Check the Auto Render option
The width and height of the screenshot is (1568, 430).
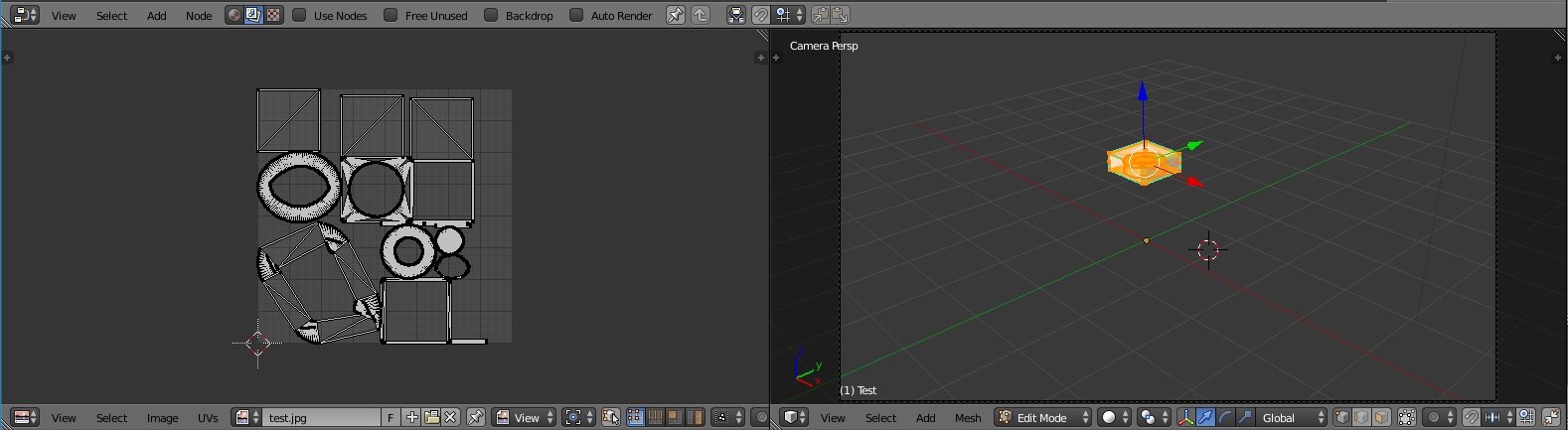[x=576, y=15]
